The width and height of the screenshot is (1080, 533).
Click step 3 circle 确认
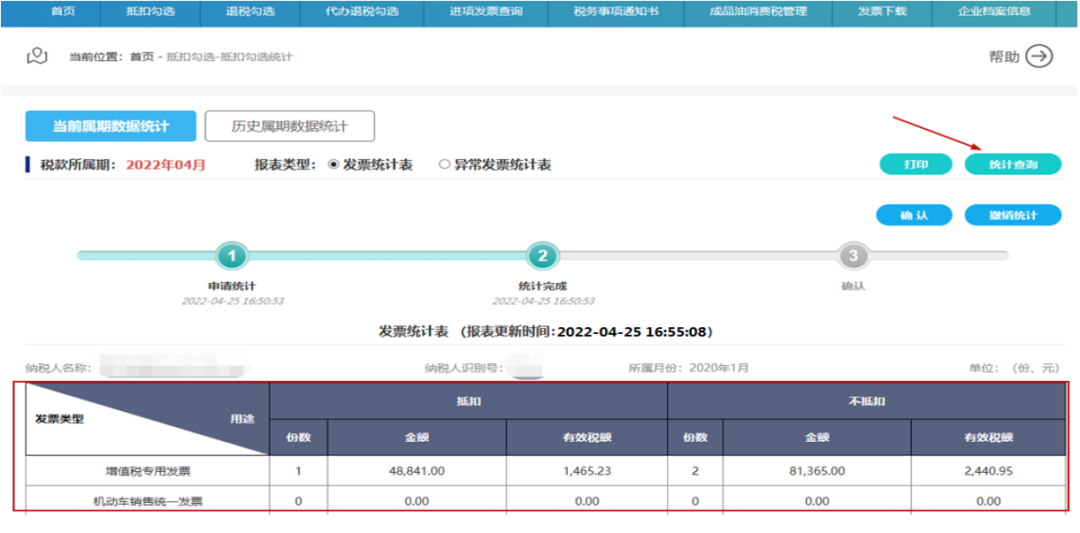pyautogui.click(x=852, y=256)
